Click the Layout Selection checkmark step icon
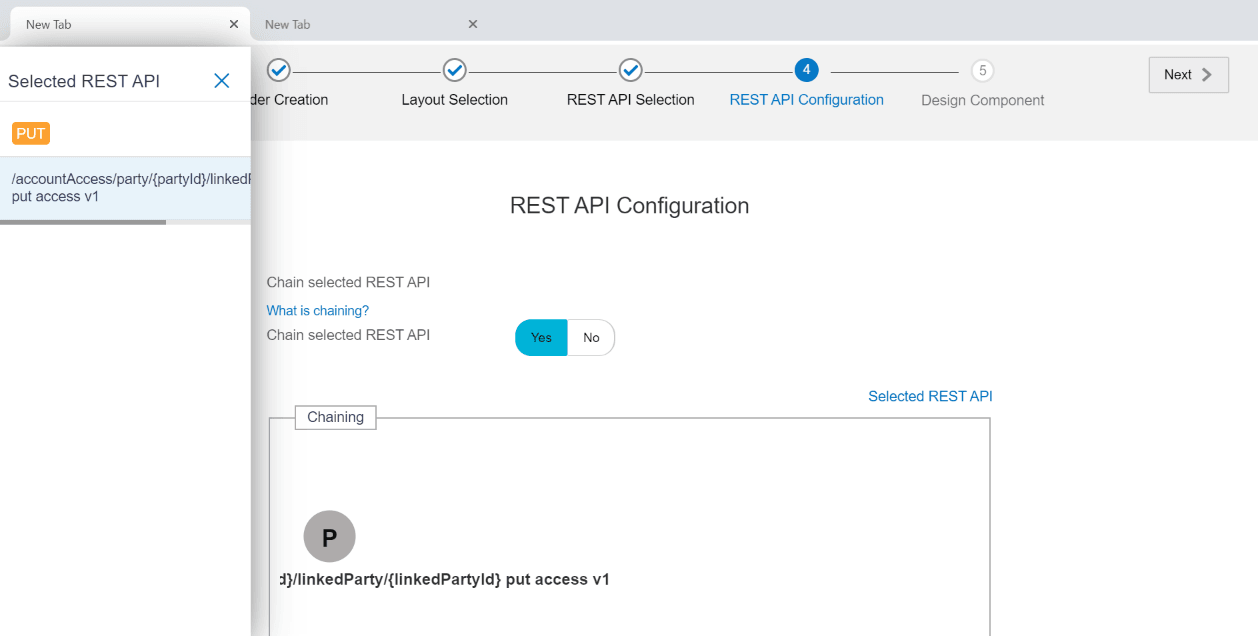The width and height of the screenshot is (1258, 636). pyautogui.click(x=454, y=70)
